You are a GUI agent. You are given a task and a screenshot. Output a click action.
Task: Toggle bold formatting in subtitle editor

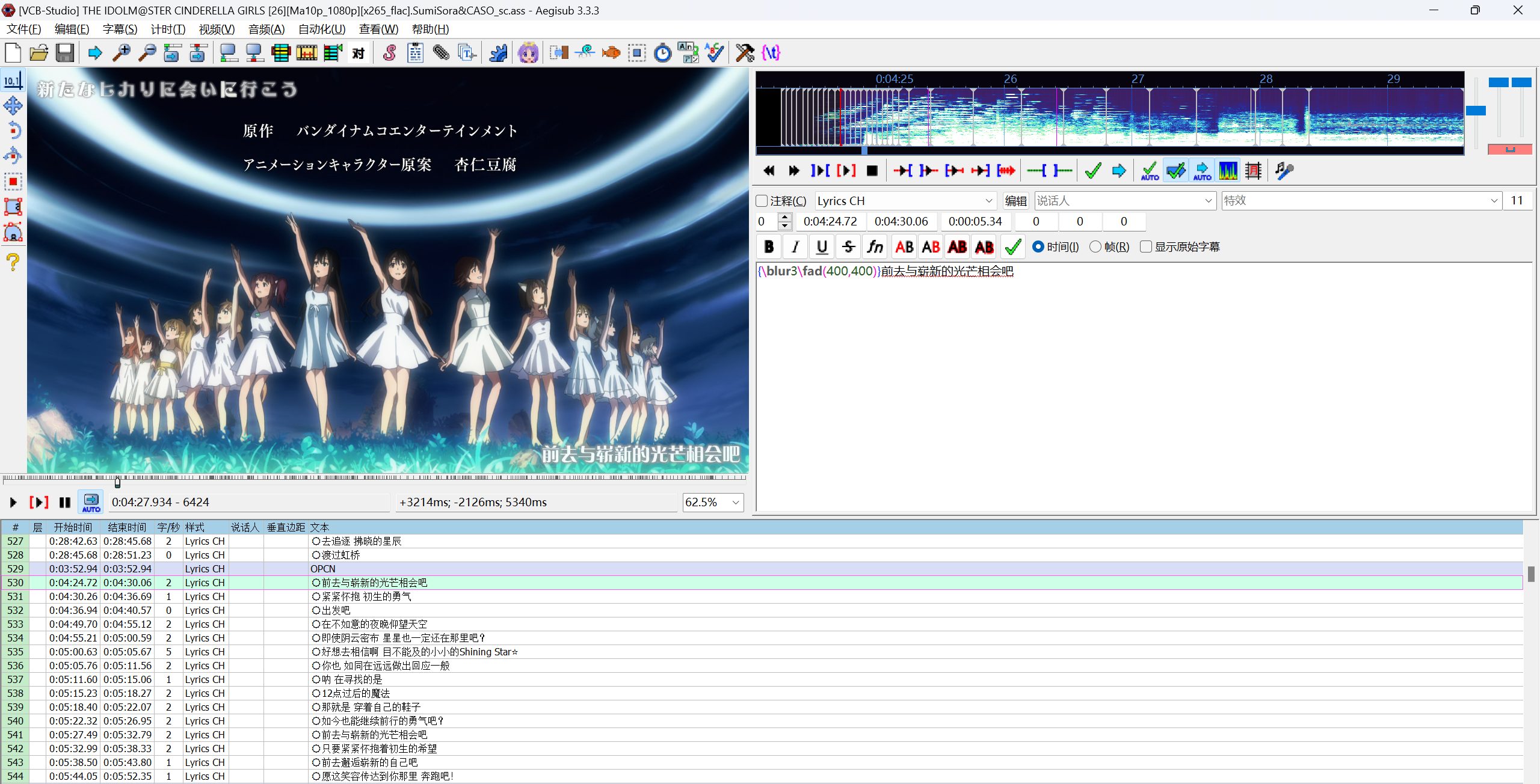[769, 247]
